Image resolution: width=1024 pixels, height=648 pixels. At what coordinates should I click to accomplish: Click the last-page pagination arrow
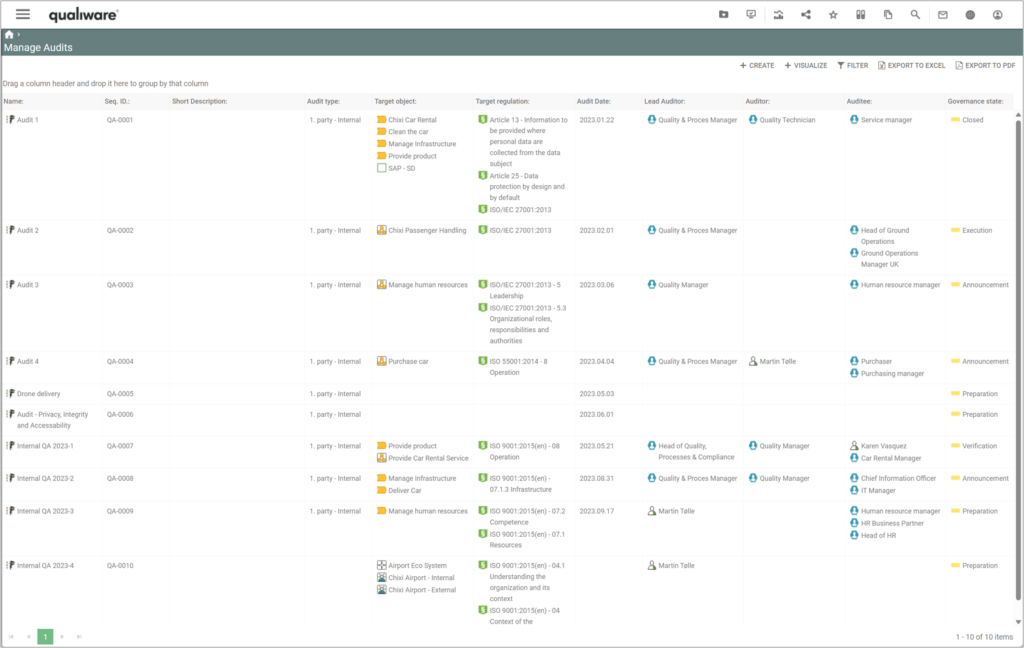[79, 636]
